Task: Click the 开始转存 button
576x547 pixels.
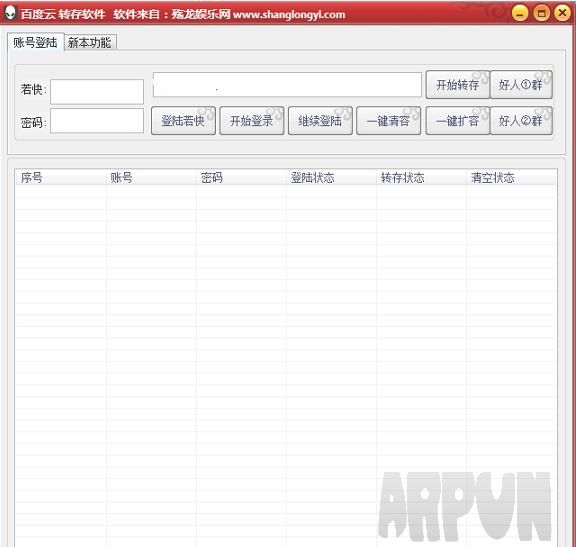Action: 457,85
